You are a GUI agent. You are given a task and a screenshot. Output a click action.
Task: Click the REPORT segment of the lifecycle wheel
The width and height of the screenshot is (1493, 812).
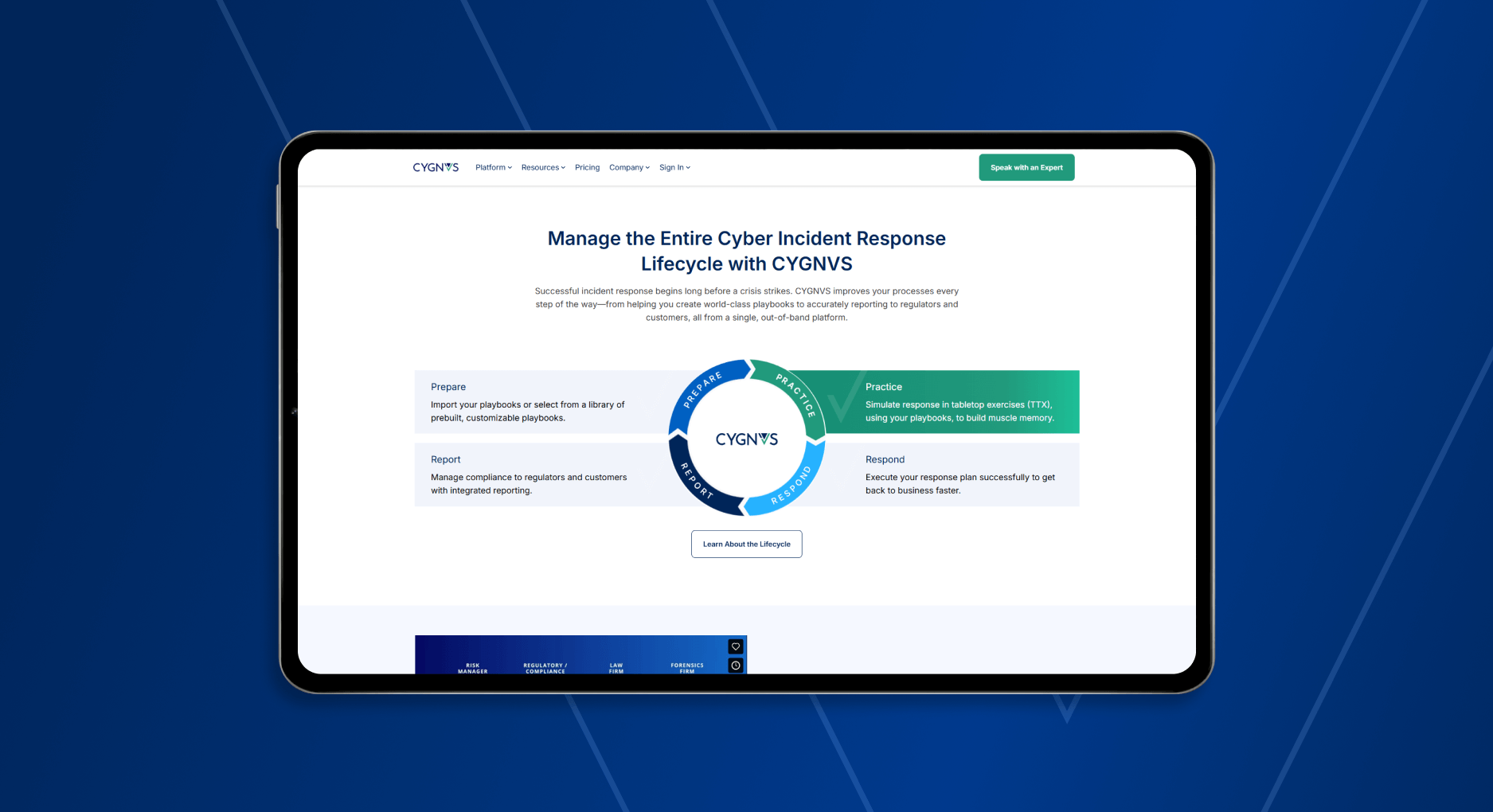695,480
